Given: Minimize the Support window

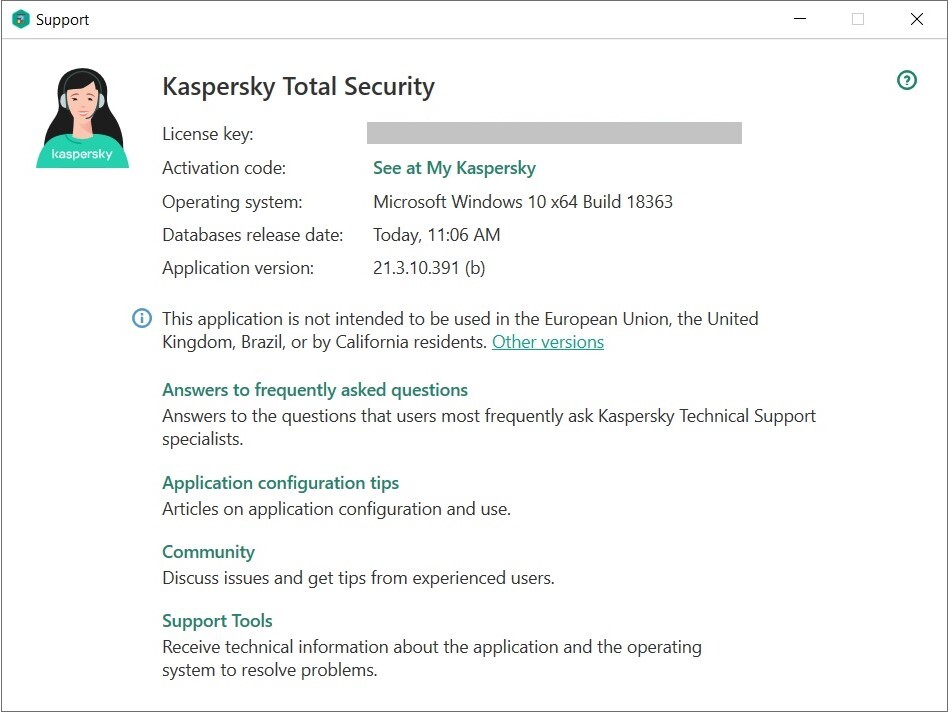Looking at the screenshot, I should tap(799, 19).
